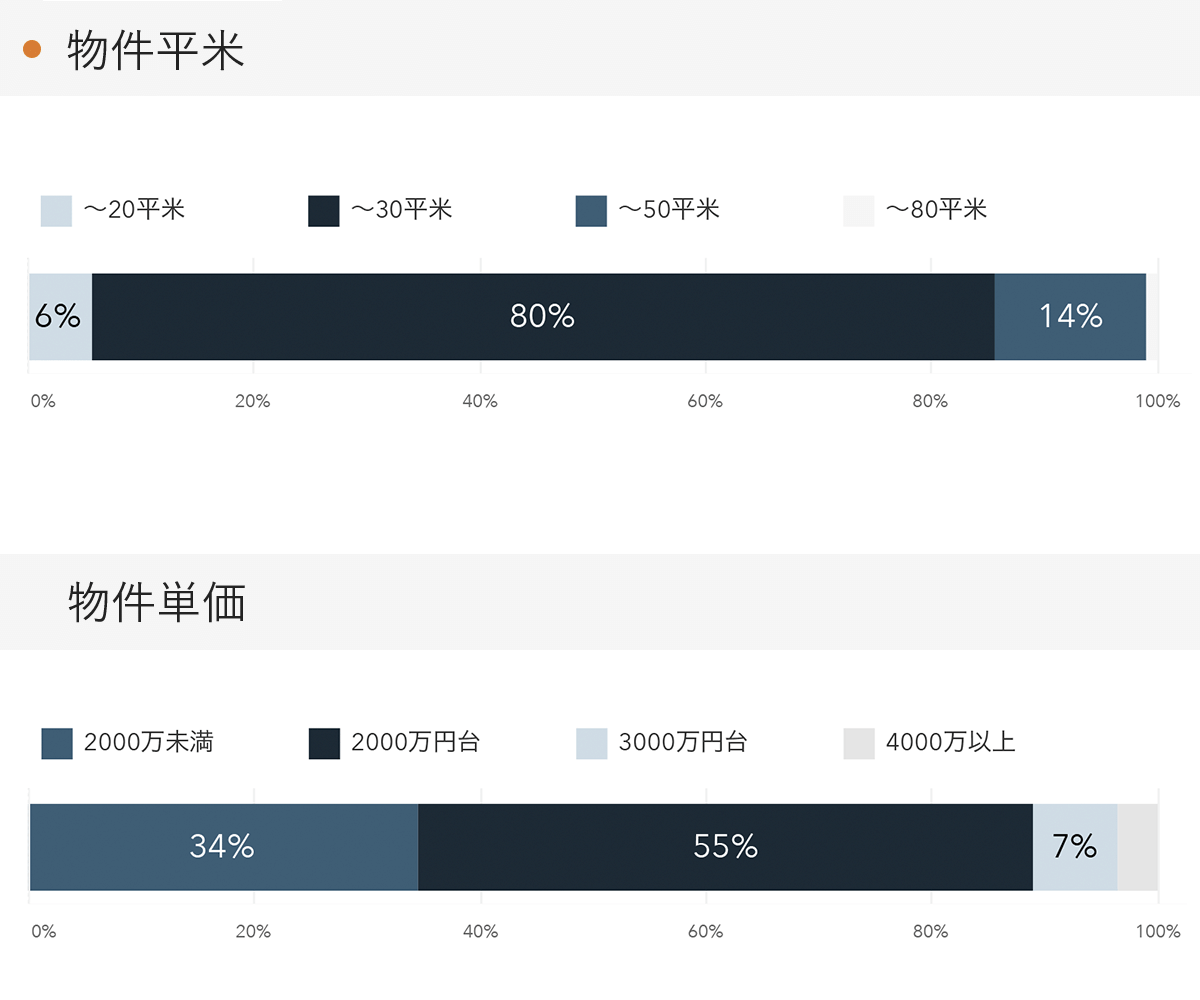1200x1000 pixels.
Task: Click the 2000万円台 legend label text
Action: click(416, 743)
